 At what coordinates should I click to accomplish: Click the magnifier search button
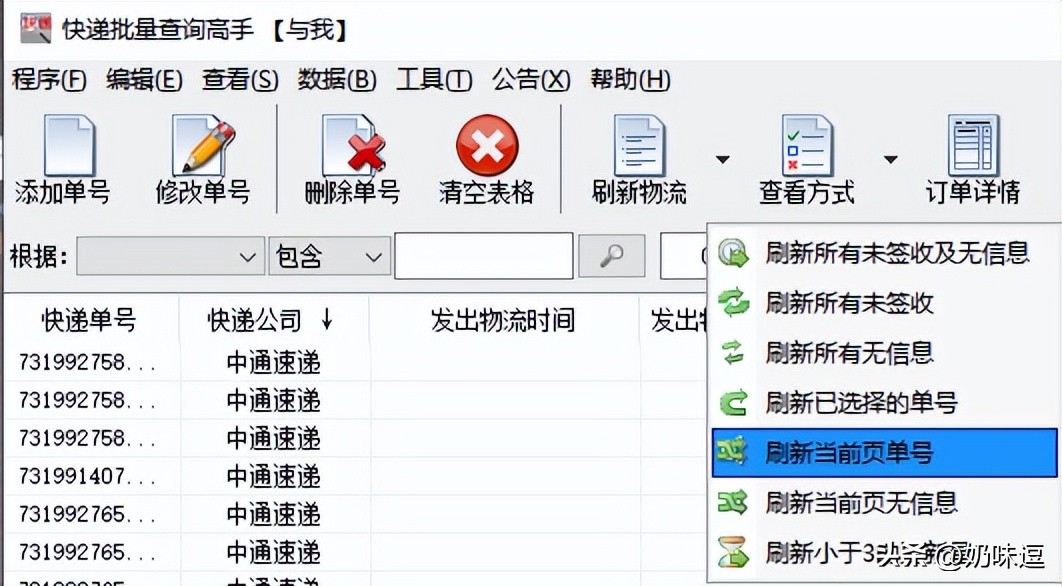pyautogui.click(x=612, y=256)
